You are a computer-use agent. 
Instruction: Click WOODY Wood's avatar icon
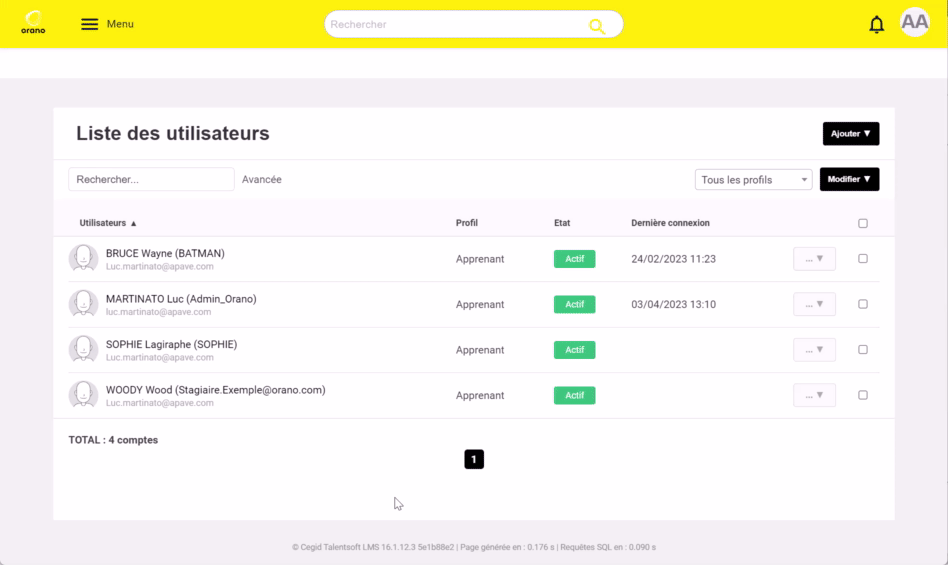pyautogui.click(x=83, y=395)
